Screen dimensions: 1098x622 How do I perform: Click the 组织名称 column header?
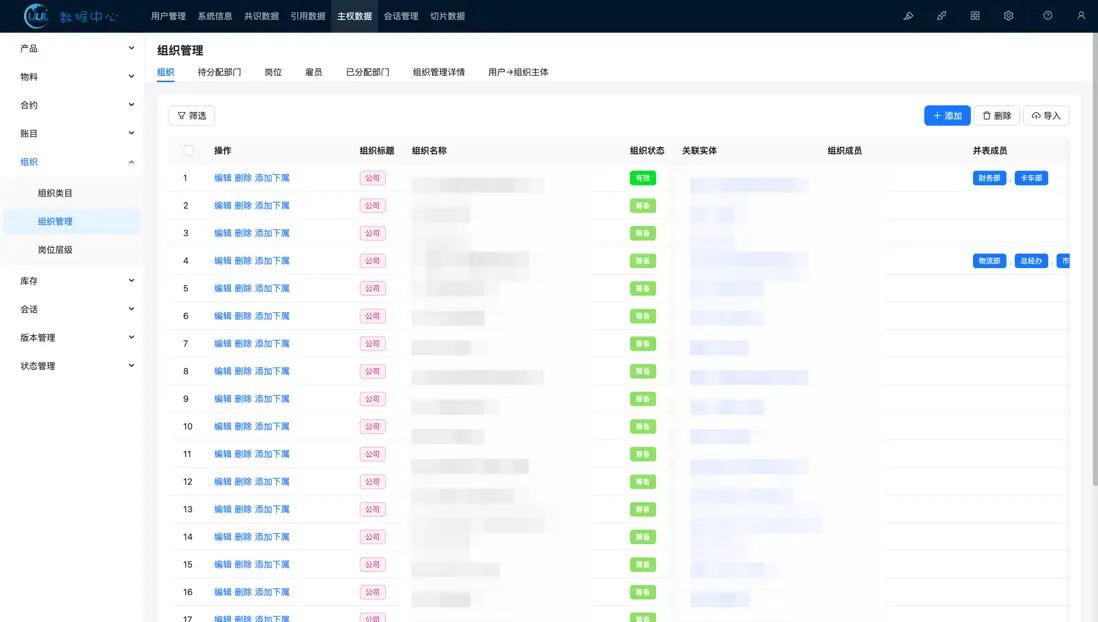(429, 151)
